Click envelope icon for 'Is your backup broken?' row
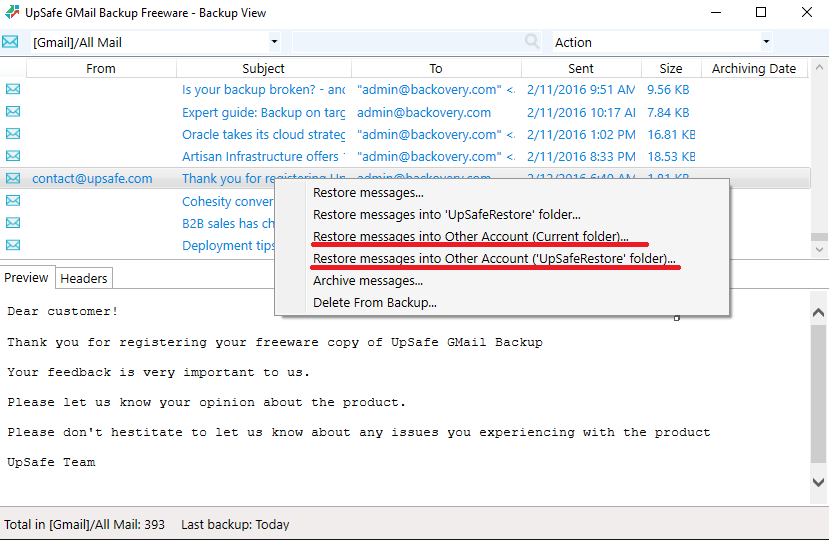 click(13, 89)
